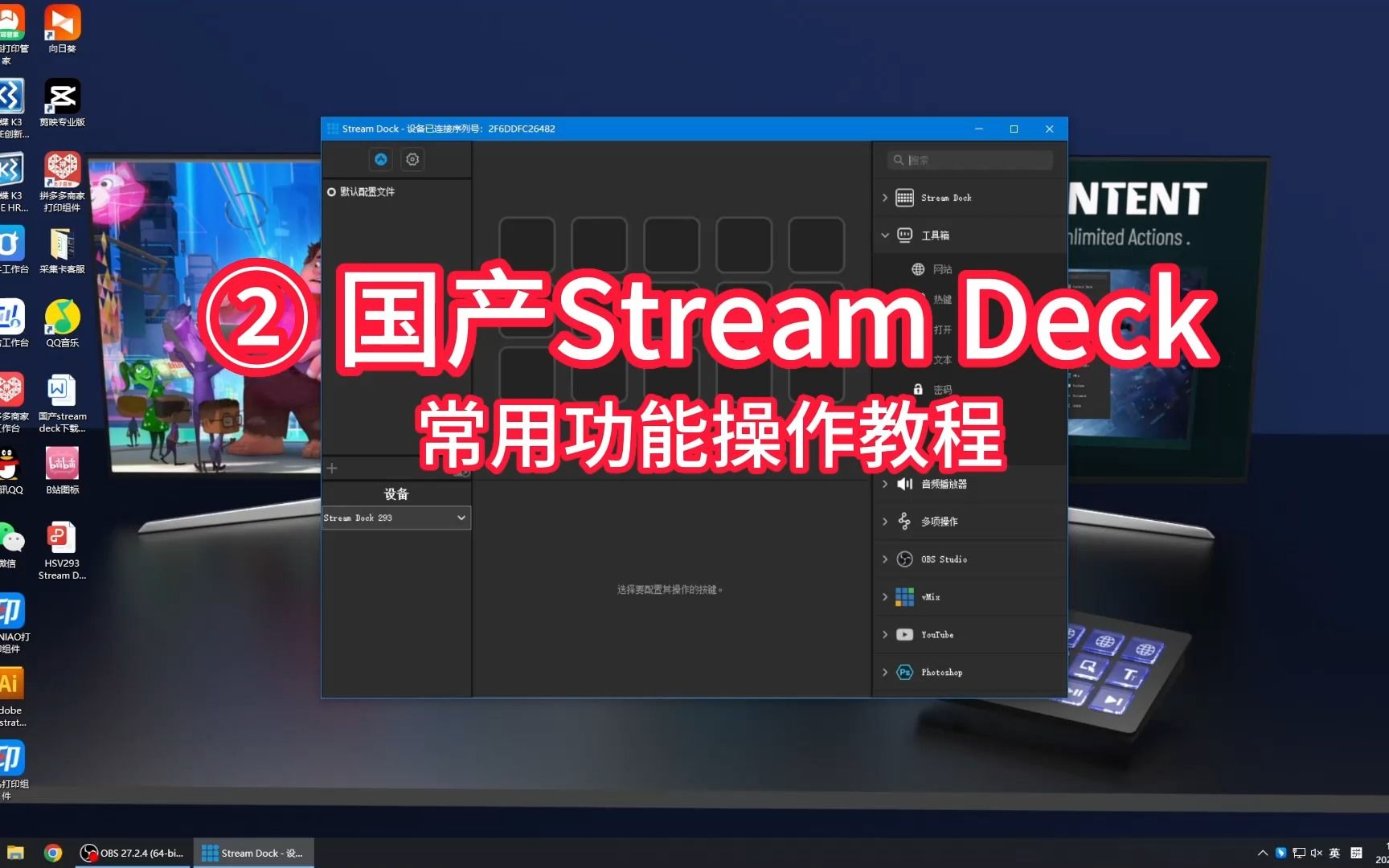
Task: Open File Explorer from the taskbar
Action: (15, 853)
